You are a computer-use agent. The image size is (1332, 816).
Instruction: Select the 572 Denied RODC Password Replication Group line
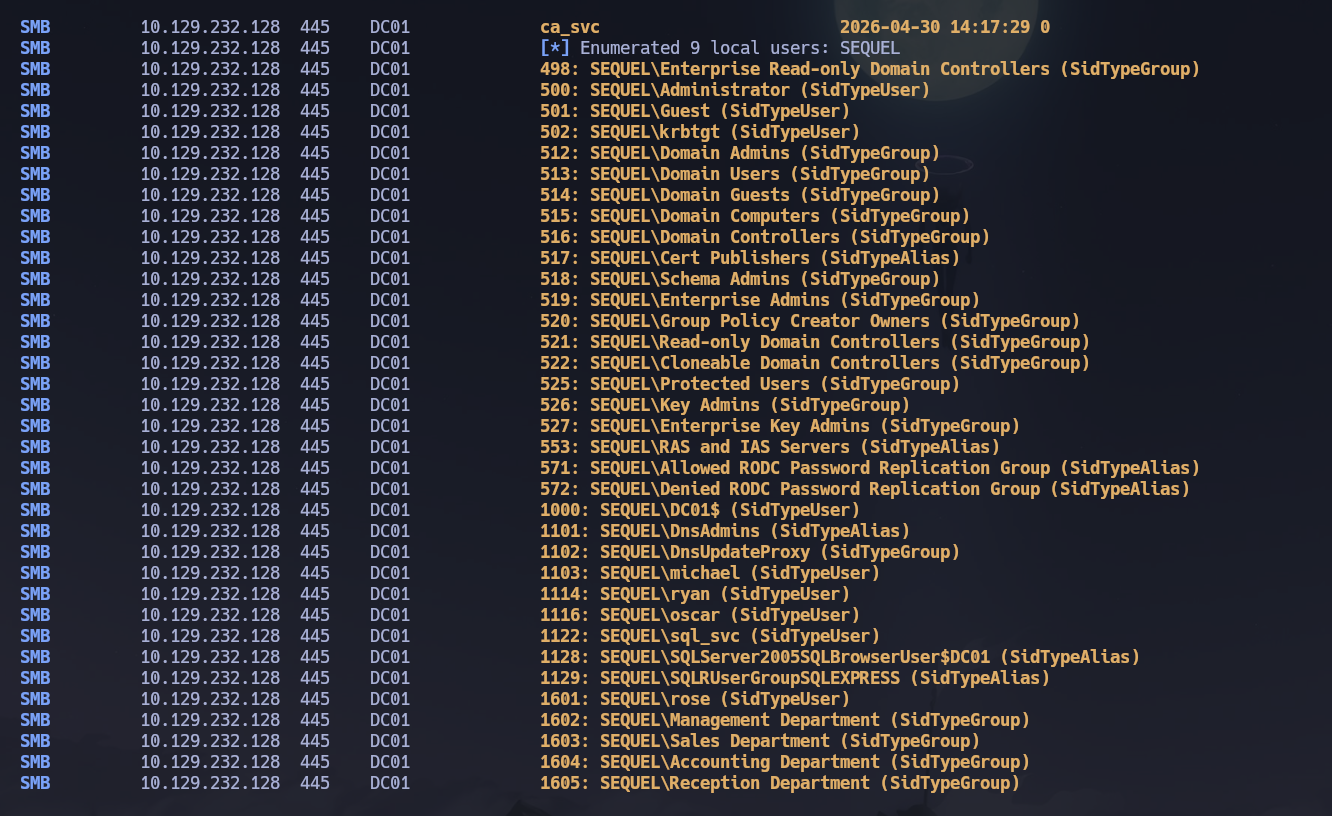click(x=865, y=489)
